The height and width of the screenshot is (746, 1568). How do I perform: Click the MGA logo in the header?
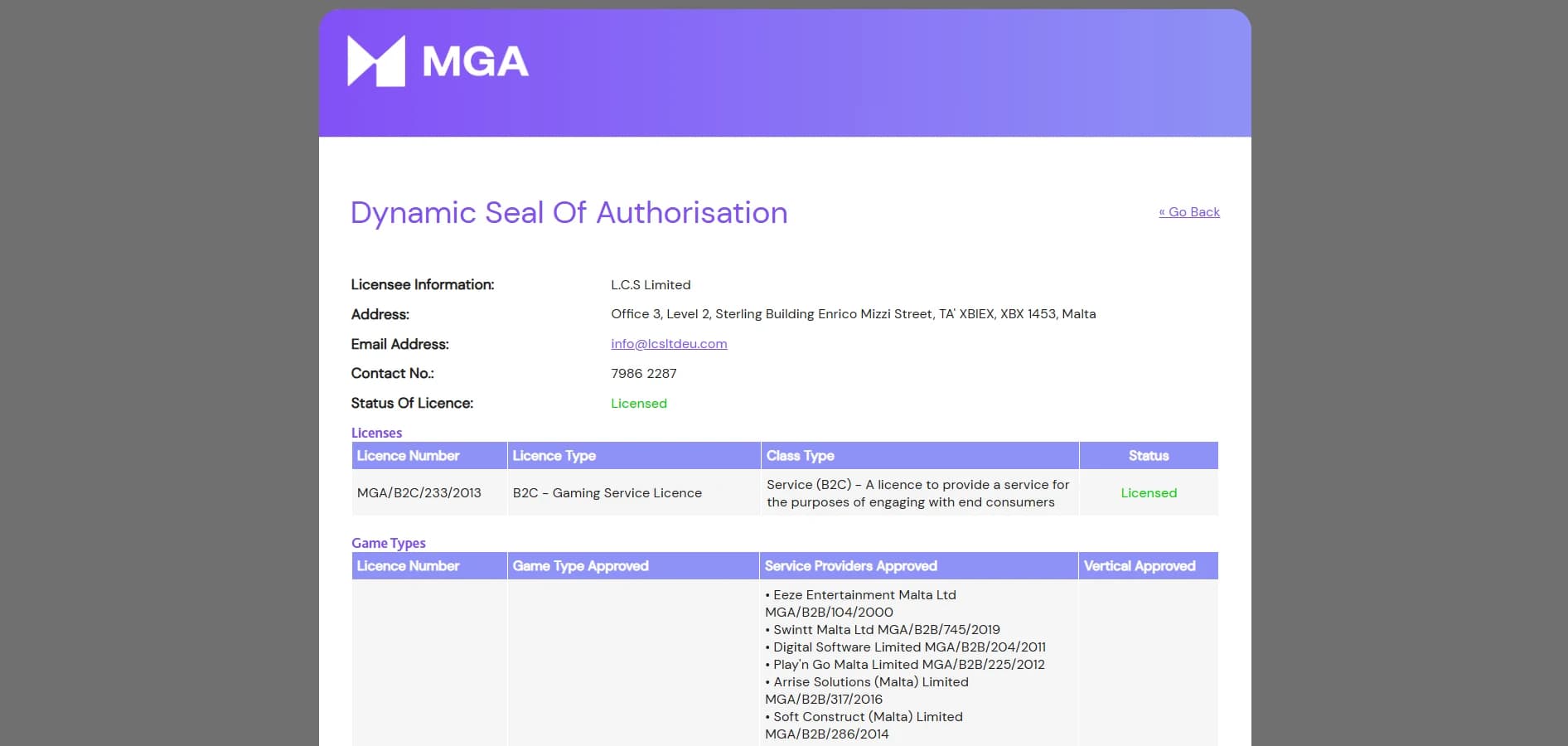click(x=438, y=60)
